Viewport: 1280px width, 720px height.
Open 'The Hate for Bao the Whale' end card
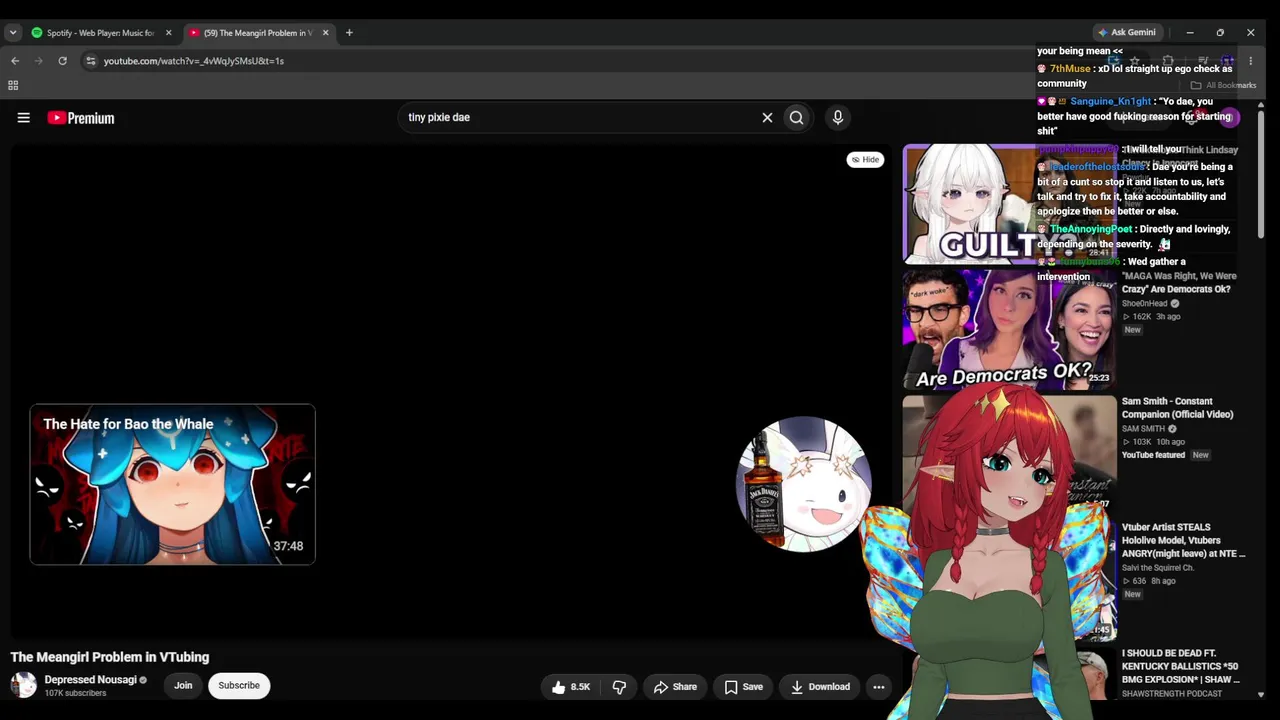tap(172, 485)
